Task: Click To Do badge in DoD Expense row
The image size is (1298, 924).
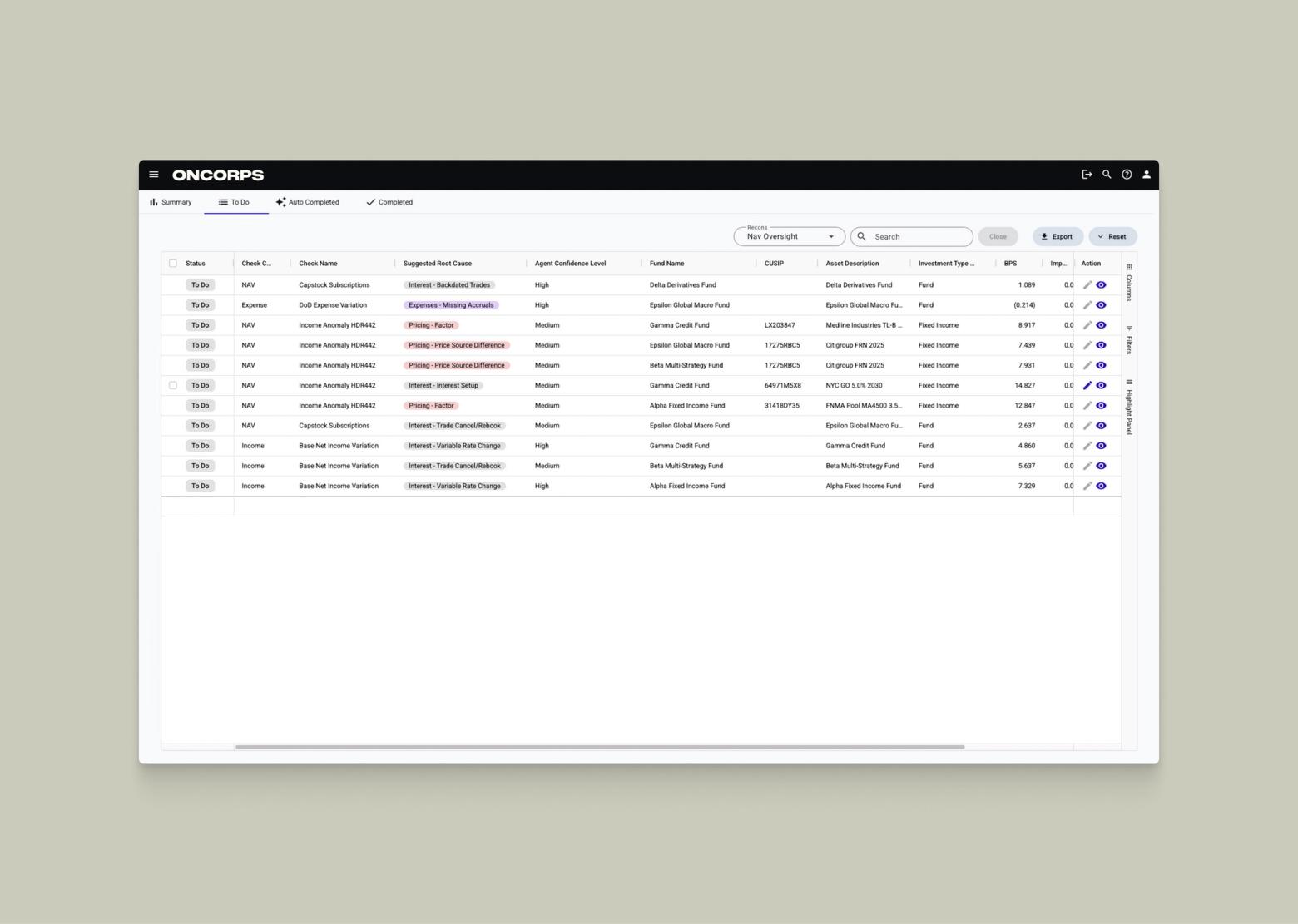Action: (x=201, y=305)
